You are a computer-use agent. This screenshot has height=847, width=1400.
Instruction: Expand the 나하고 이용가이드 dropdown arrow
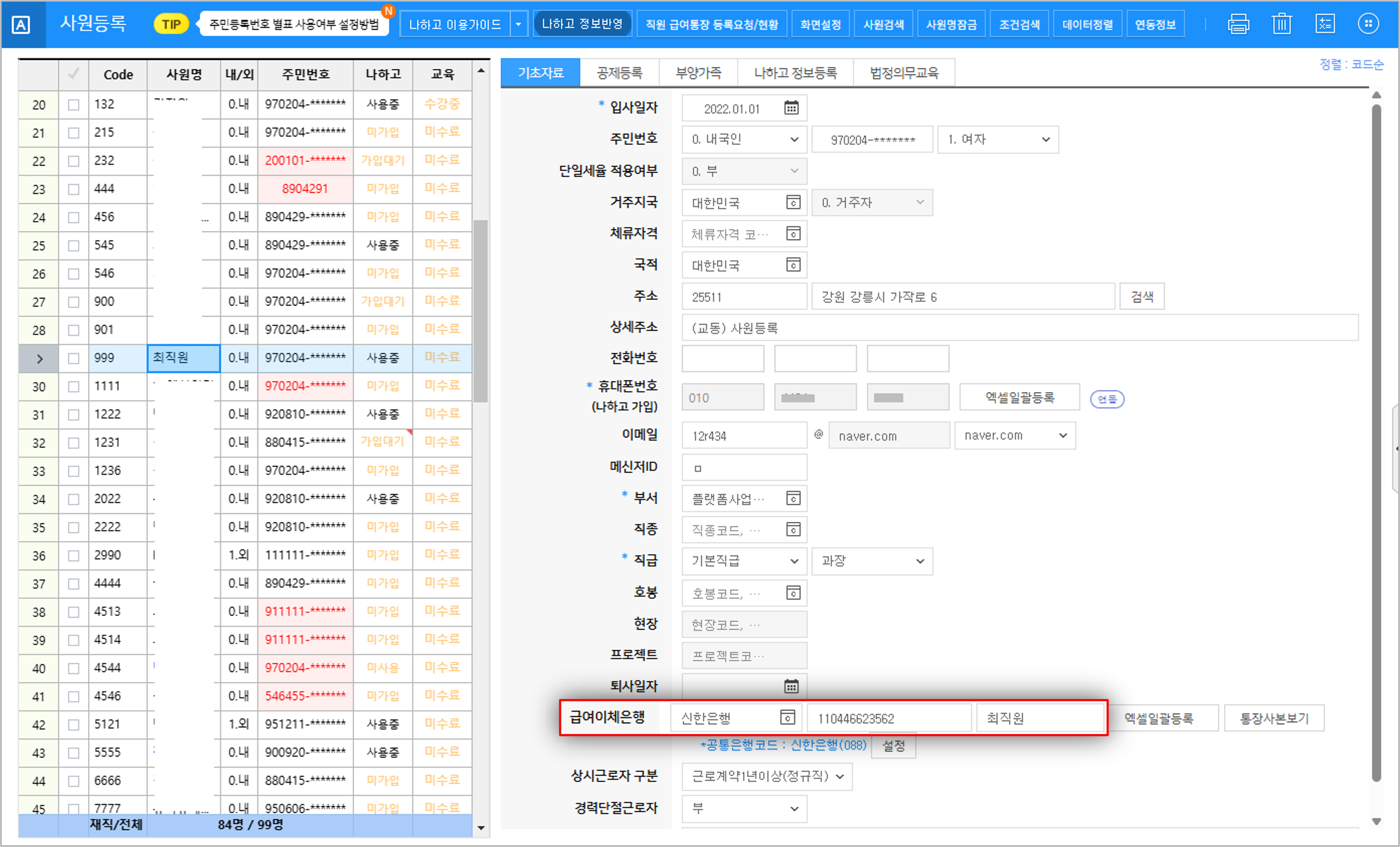click(519, 24)
